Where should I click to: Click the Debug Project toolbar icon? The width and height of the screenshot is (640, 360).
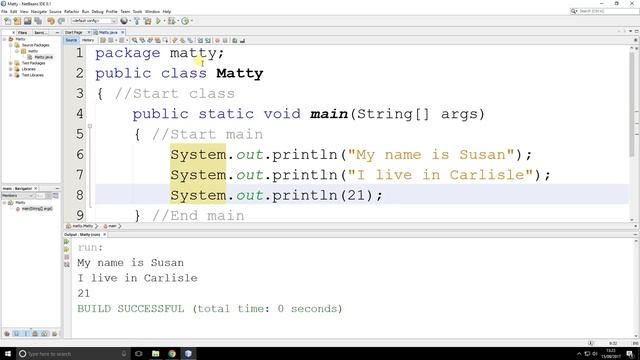click(x=171, y=21)
